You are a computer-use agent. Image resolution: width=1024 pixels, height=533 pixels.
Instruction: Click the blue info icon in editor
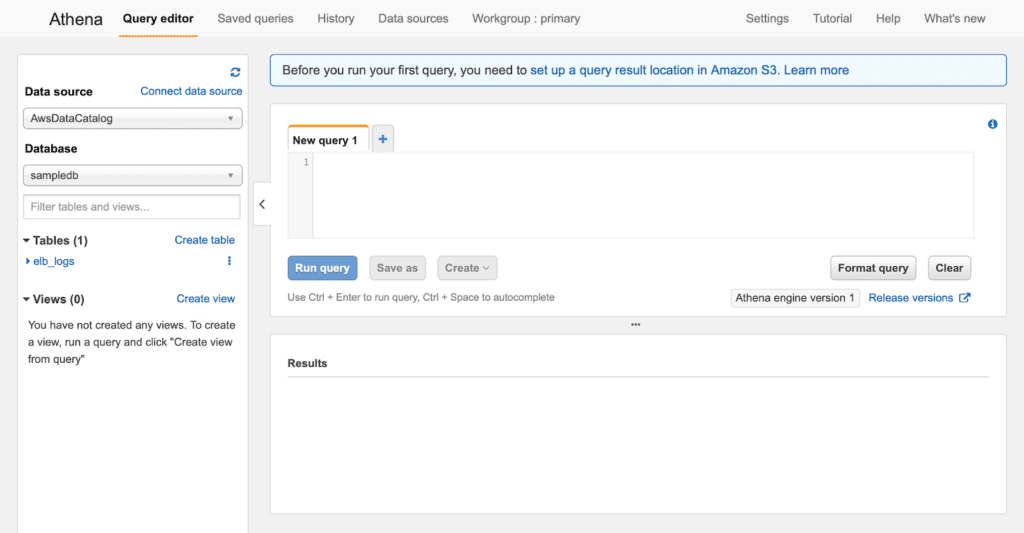point(992,124)
